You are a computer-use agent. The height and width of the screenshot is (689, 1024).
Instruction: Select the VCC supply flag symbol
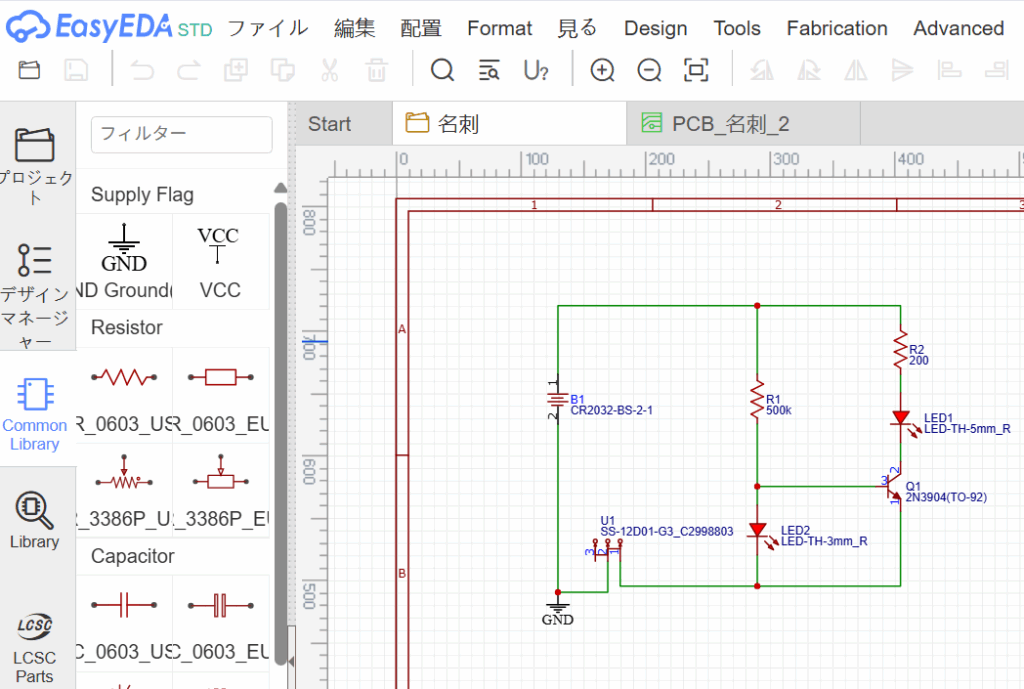[219, 258]
